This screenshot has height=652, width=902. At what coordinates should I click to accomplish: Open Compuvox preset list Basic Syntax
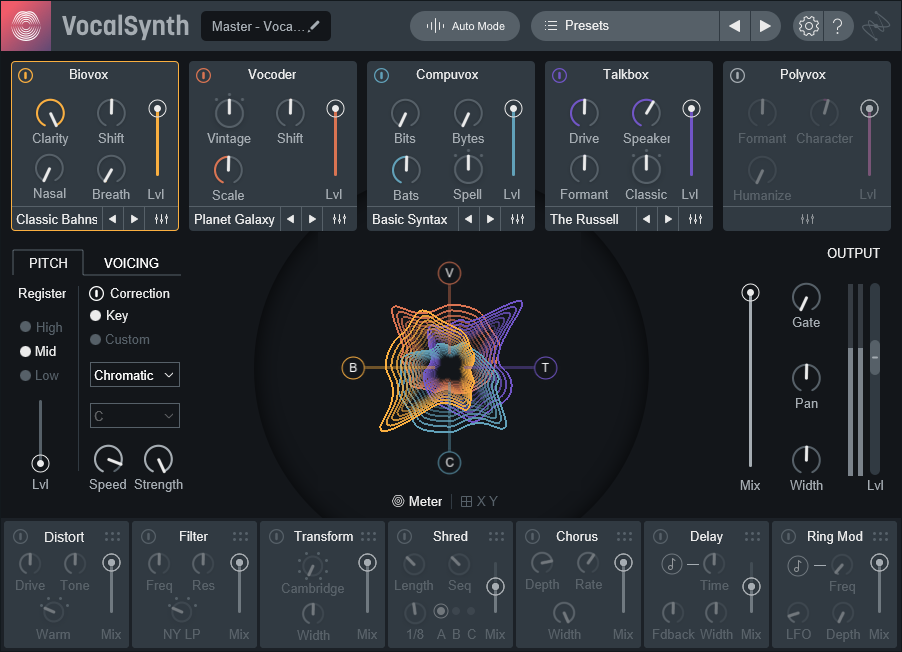pos(410,219)
